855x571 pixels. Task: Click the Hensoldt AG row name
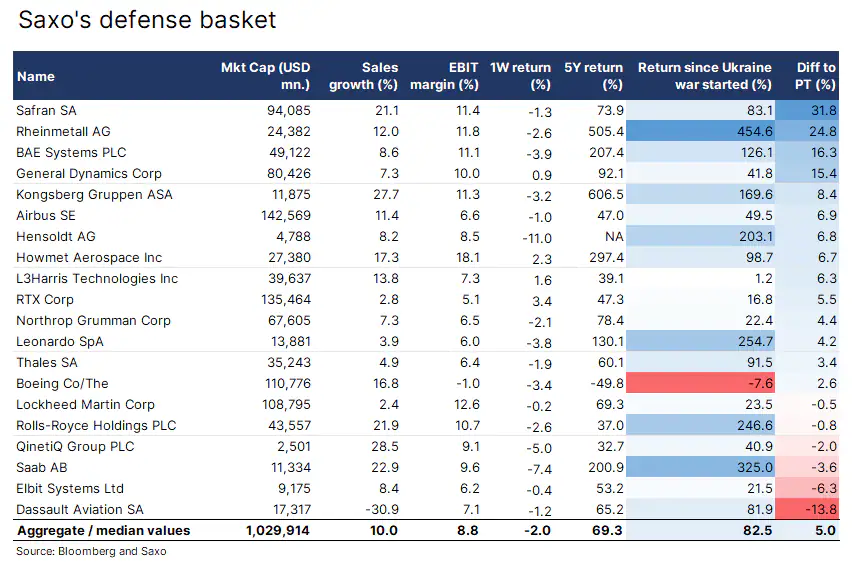tap(56, 237)
